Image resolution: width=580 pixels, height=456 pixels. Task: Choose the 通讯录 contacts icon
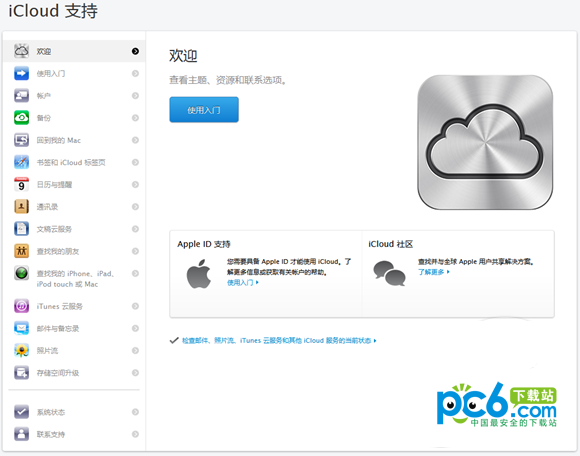pyautogui.click(x=21, y=206)
